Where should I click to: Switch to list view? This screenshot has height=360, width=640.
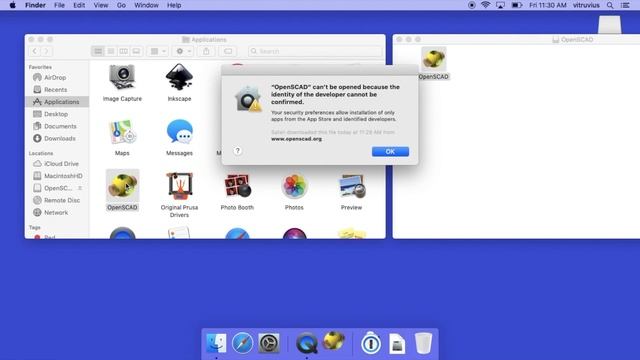coord(111,51)
